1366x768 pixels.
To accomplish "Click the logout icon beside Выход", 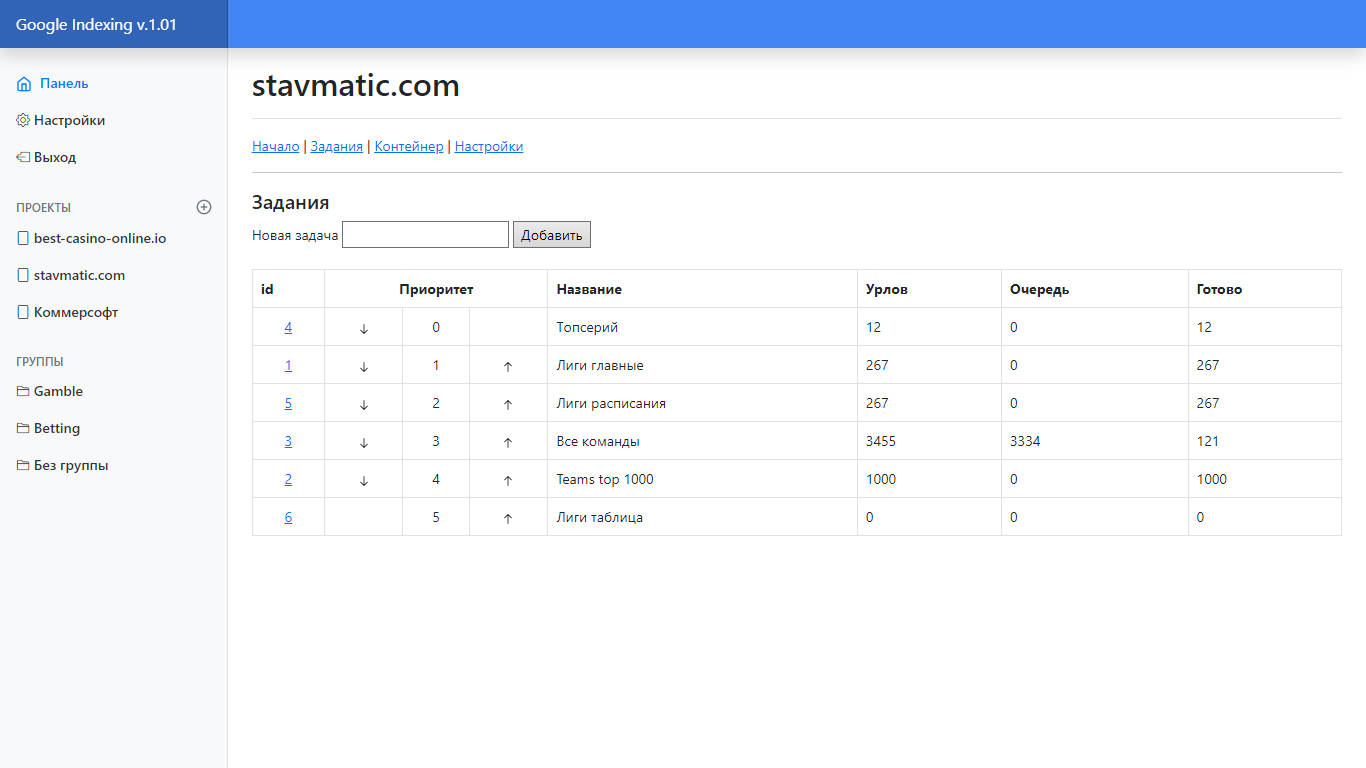I will [23, 157].
